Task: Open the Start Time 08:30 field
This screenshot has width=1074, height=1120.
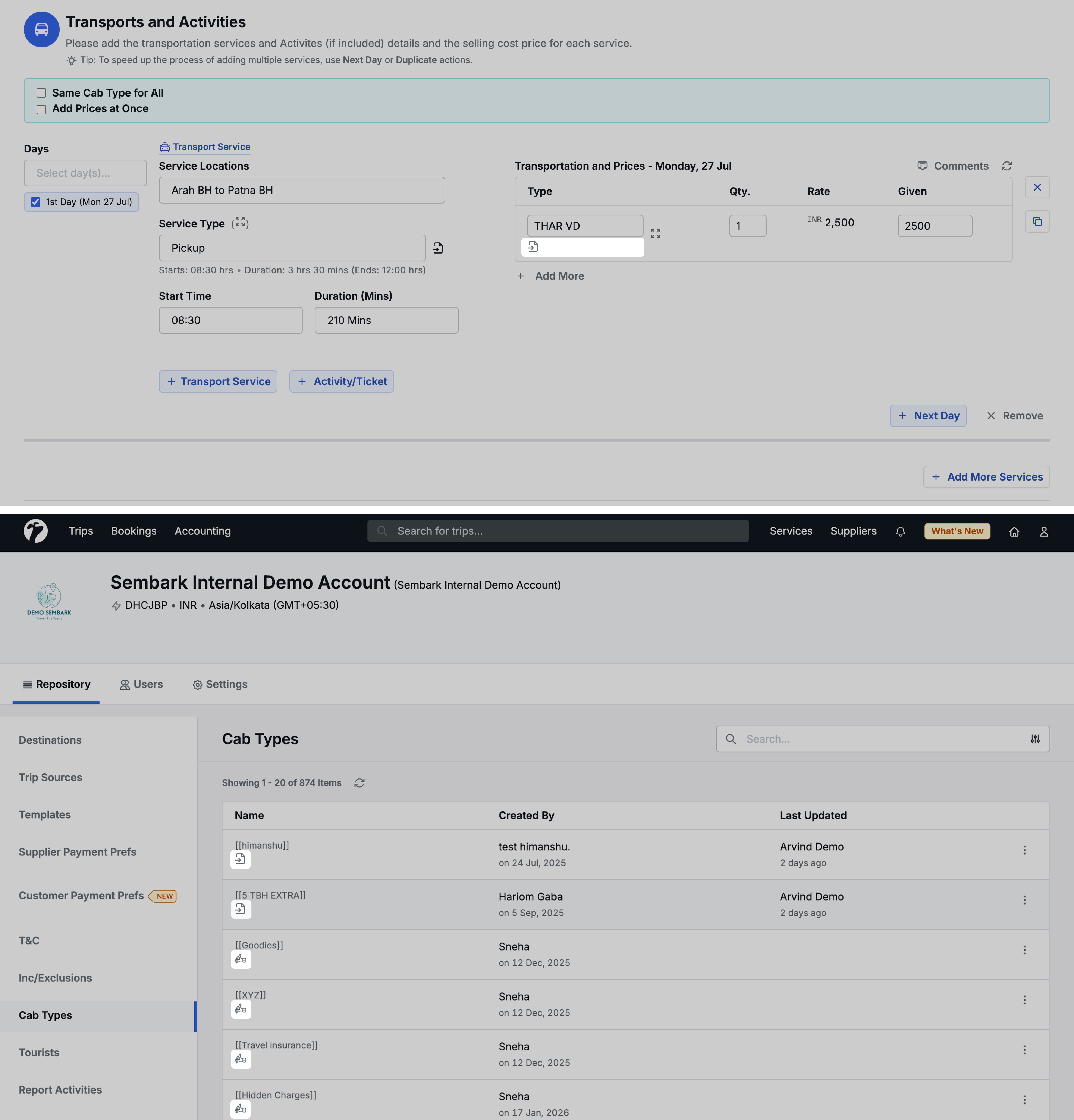Action: (230, 320)
